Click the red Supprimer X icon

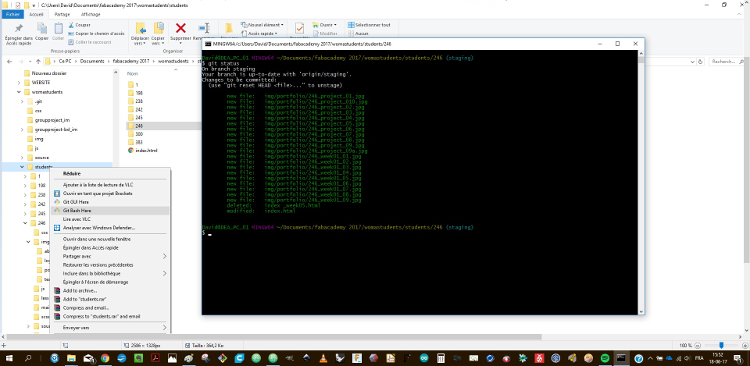[x=181, y=28]
